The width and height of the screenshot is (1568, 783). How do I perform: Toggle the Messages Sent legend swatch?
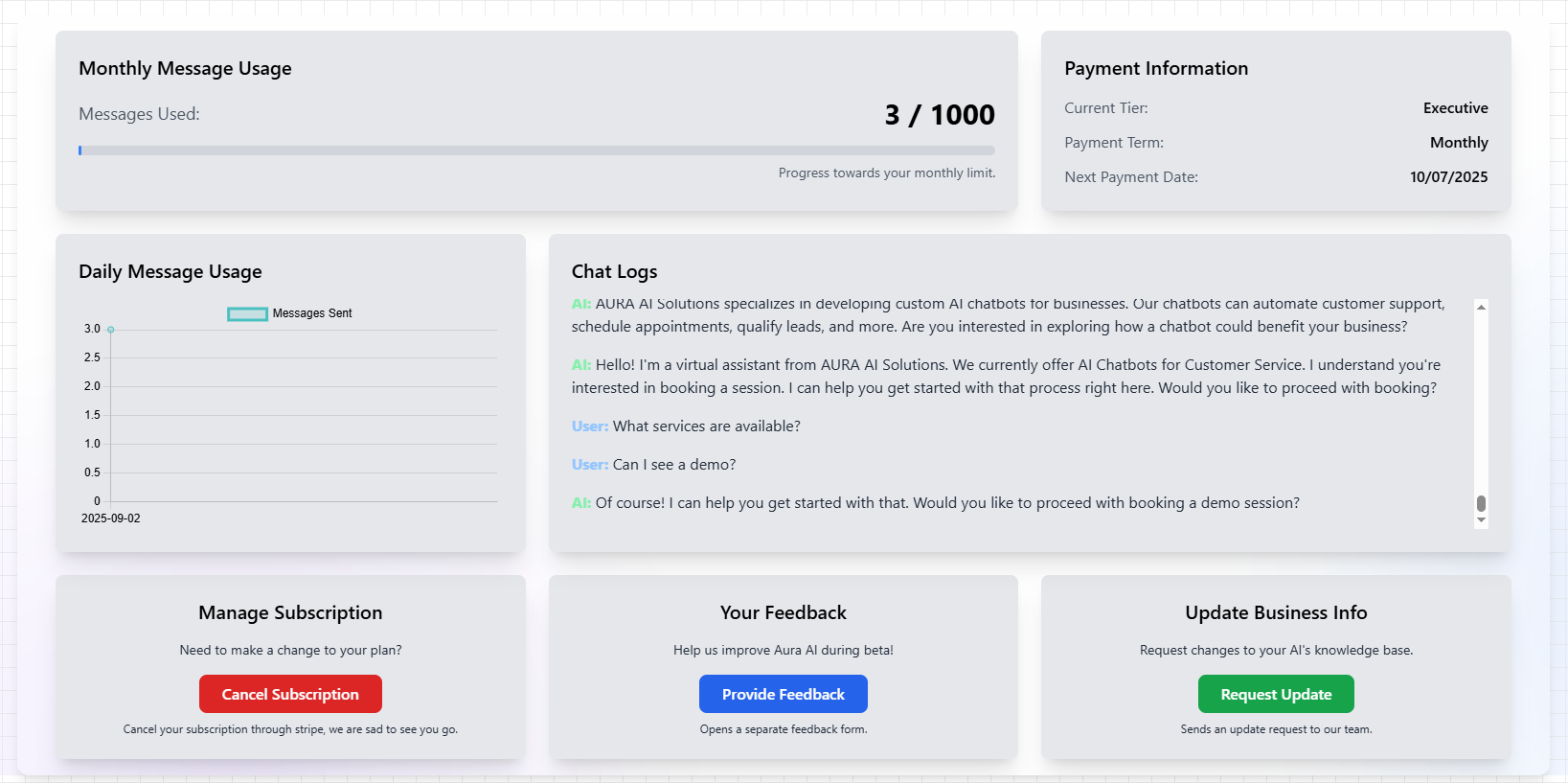247,313
